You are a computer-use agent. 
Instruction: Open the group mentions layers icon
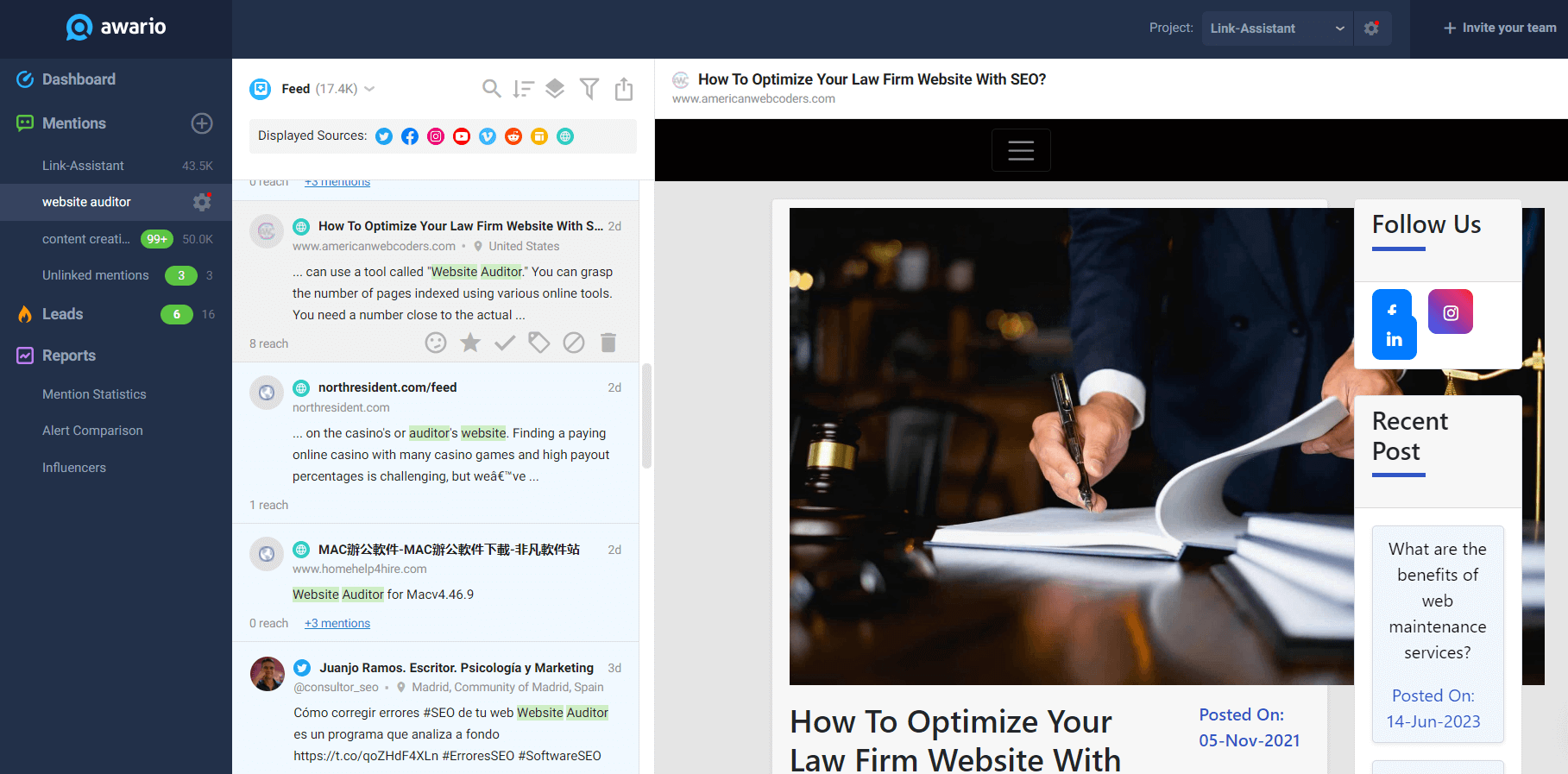click(x=555, y=88)
